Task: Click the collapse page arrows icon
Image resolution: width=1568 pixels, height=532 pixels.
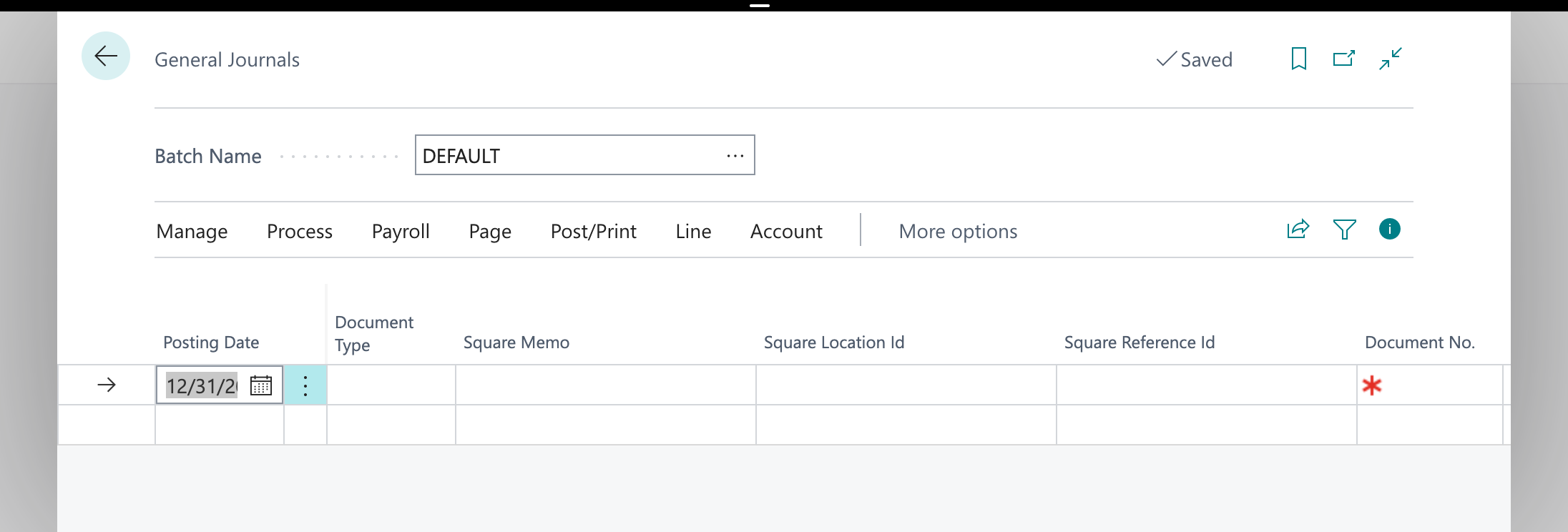Action: [x=1391, y=59]
